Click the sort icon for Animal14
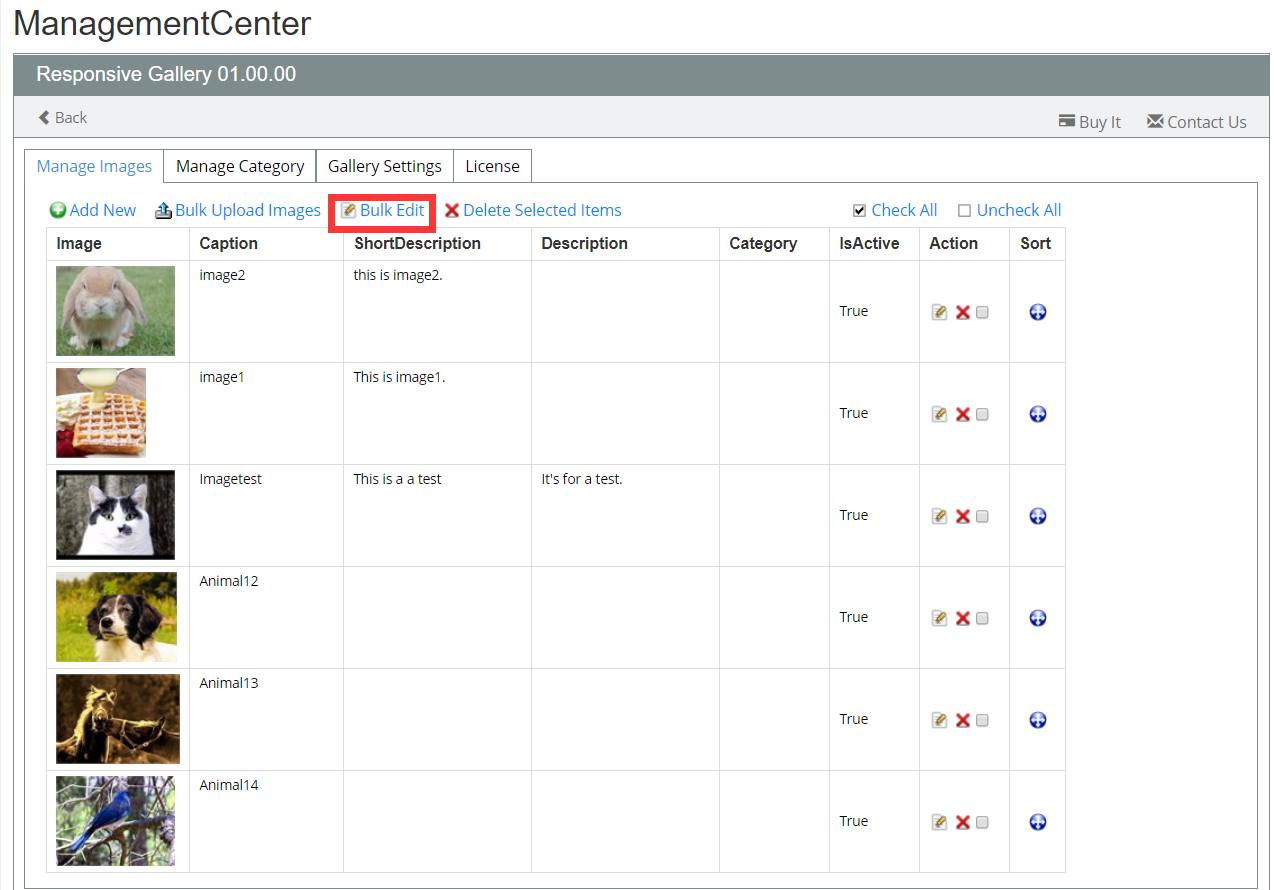The image size is (1274, 890). (x=1037, y=822)
